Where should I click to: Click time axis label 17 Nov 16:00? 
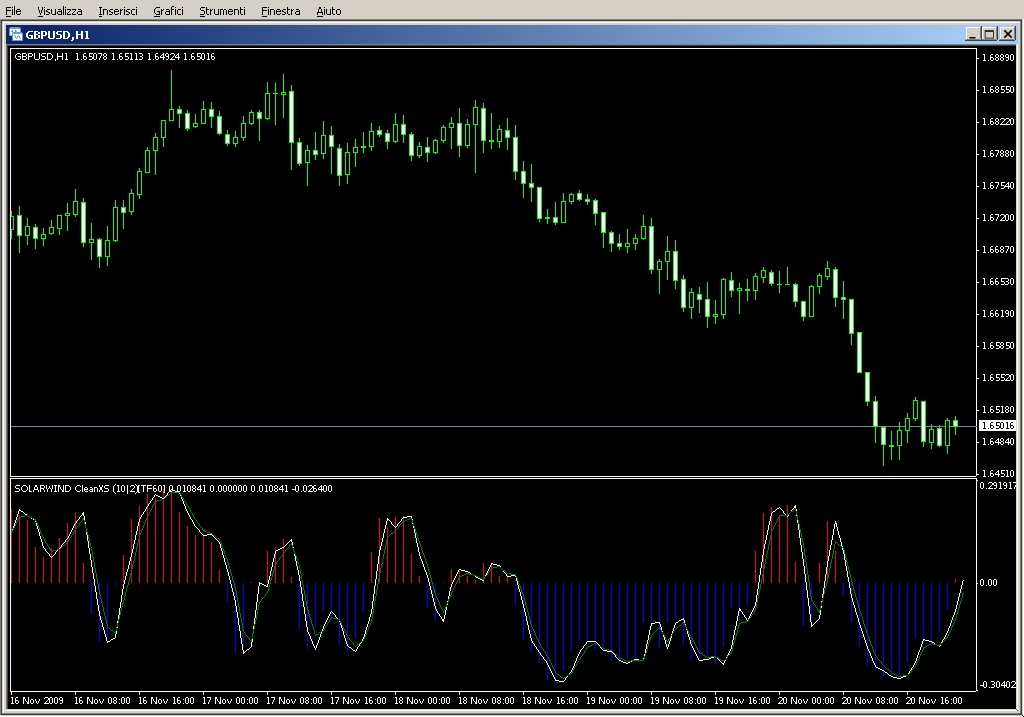[x=358, y=701]
